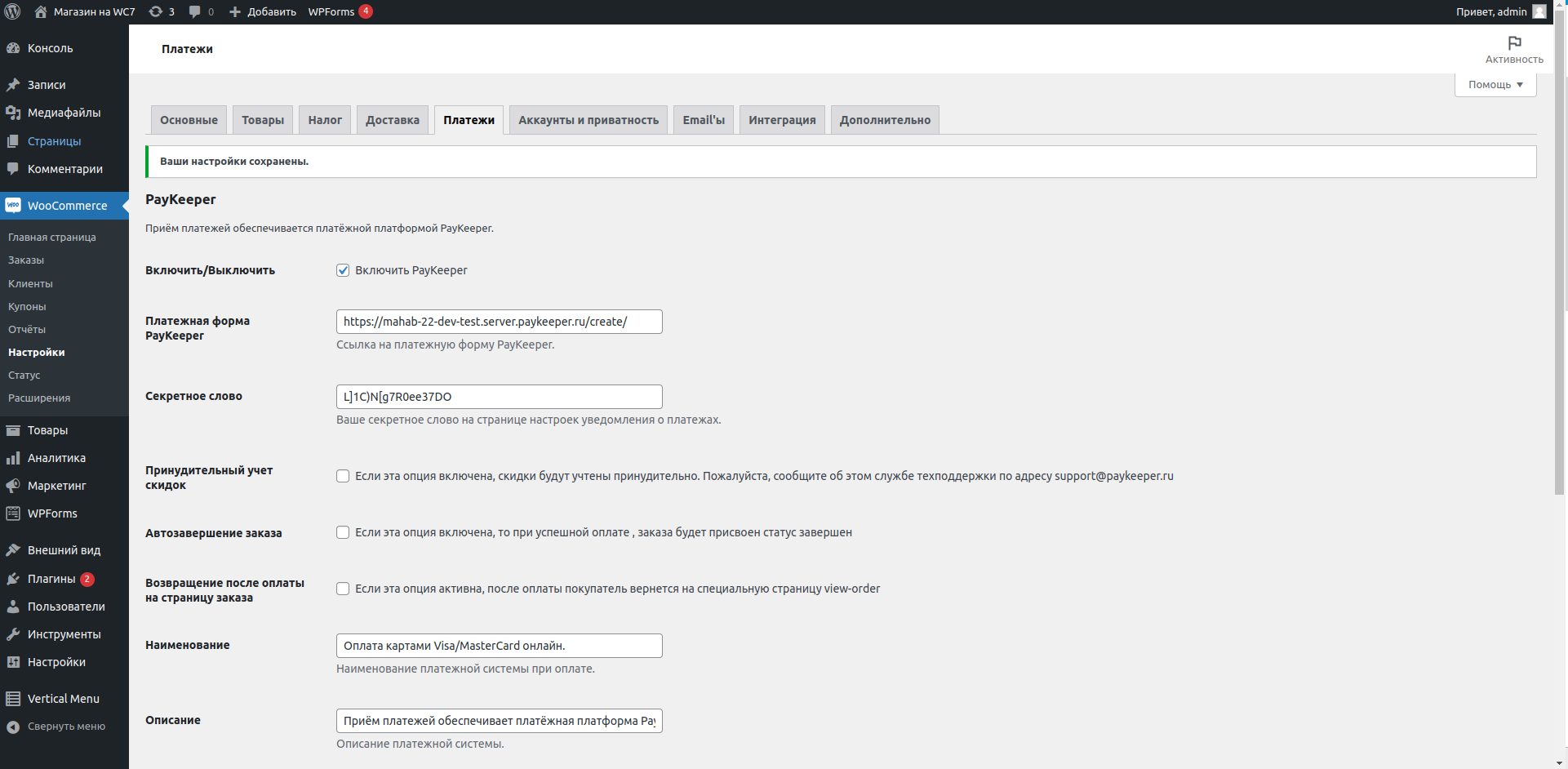
Task: Open the Orders submenu link
Action: [26, 260]
